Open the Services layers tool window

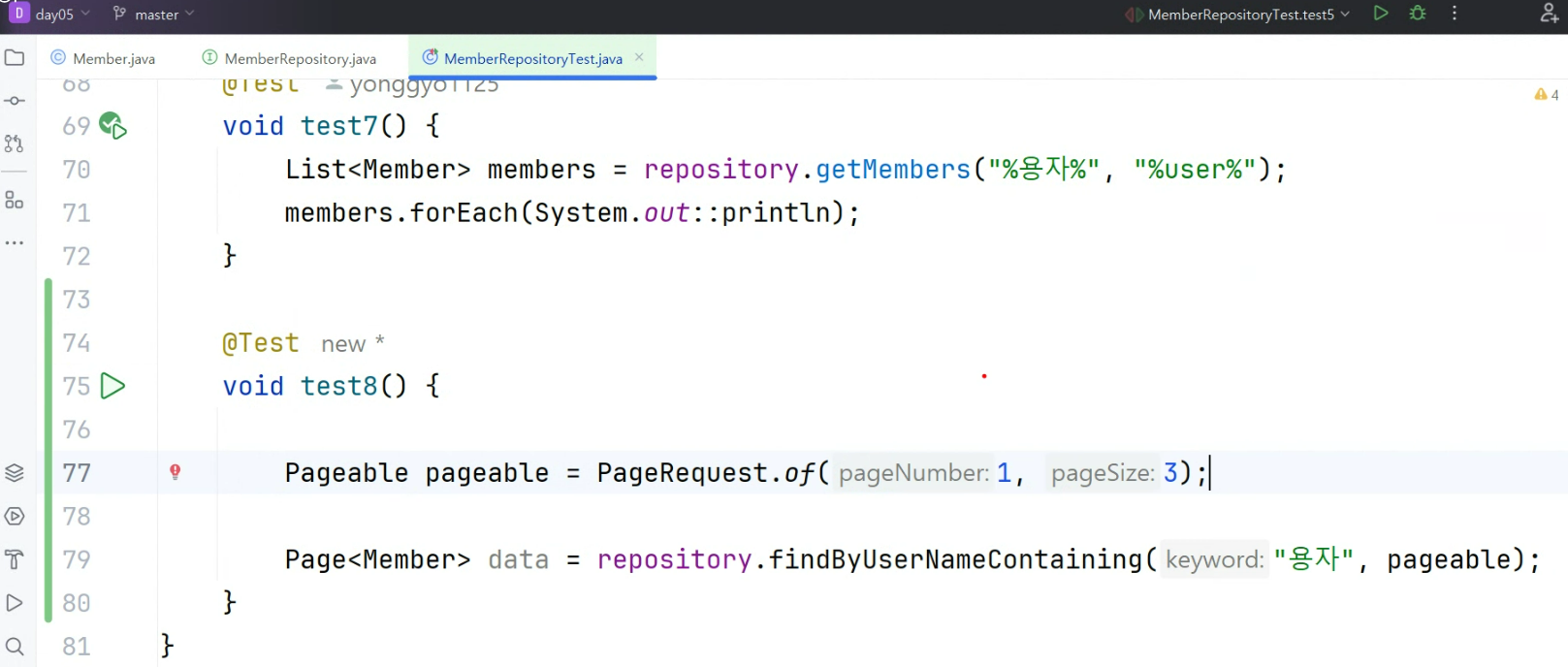(15, 473)
